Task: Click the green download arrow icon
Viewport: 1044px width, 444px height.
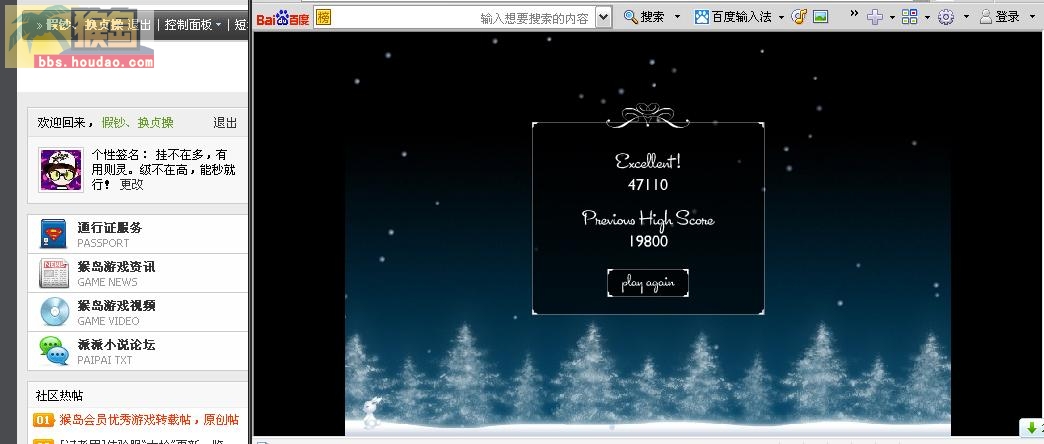Action: (x=1031, y=427)
